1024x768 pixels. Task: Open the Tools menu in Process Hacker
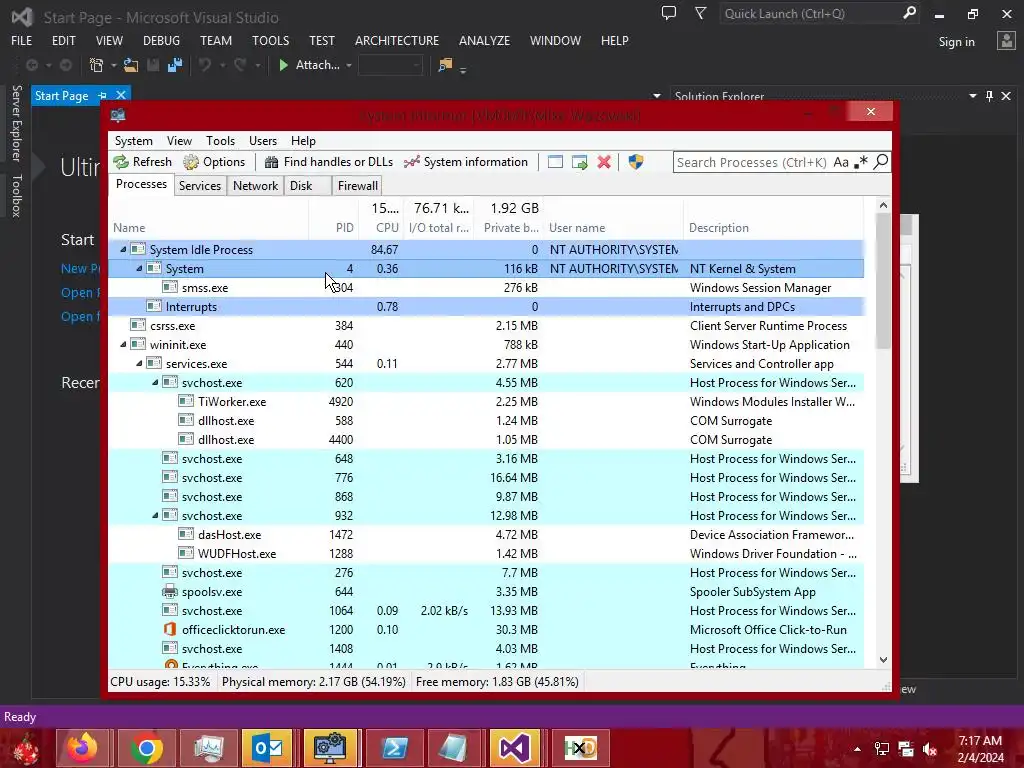[x=220, y=141]
